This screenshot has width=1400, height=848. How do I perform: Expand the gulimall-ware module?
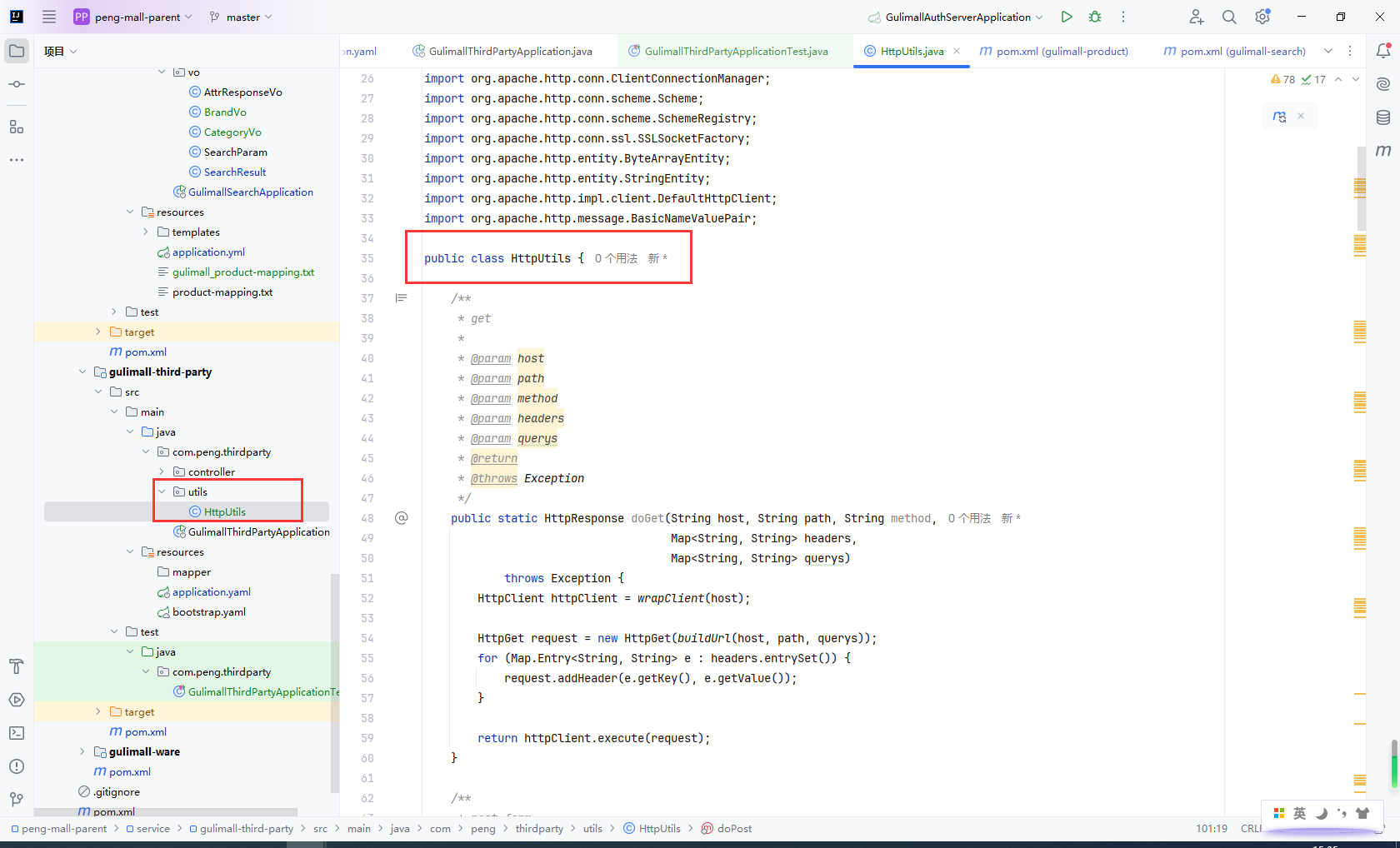[x=82, y=751]
